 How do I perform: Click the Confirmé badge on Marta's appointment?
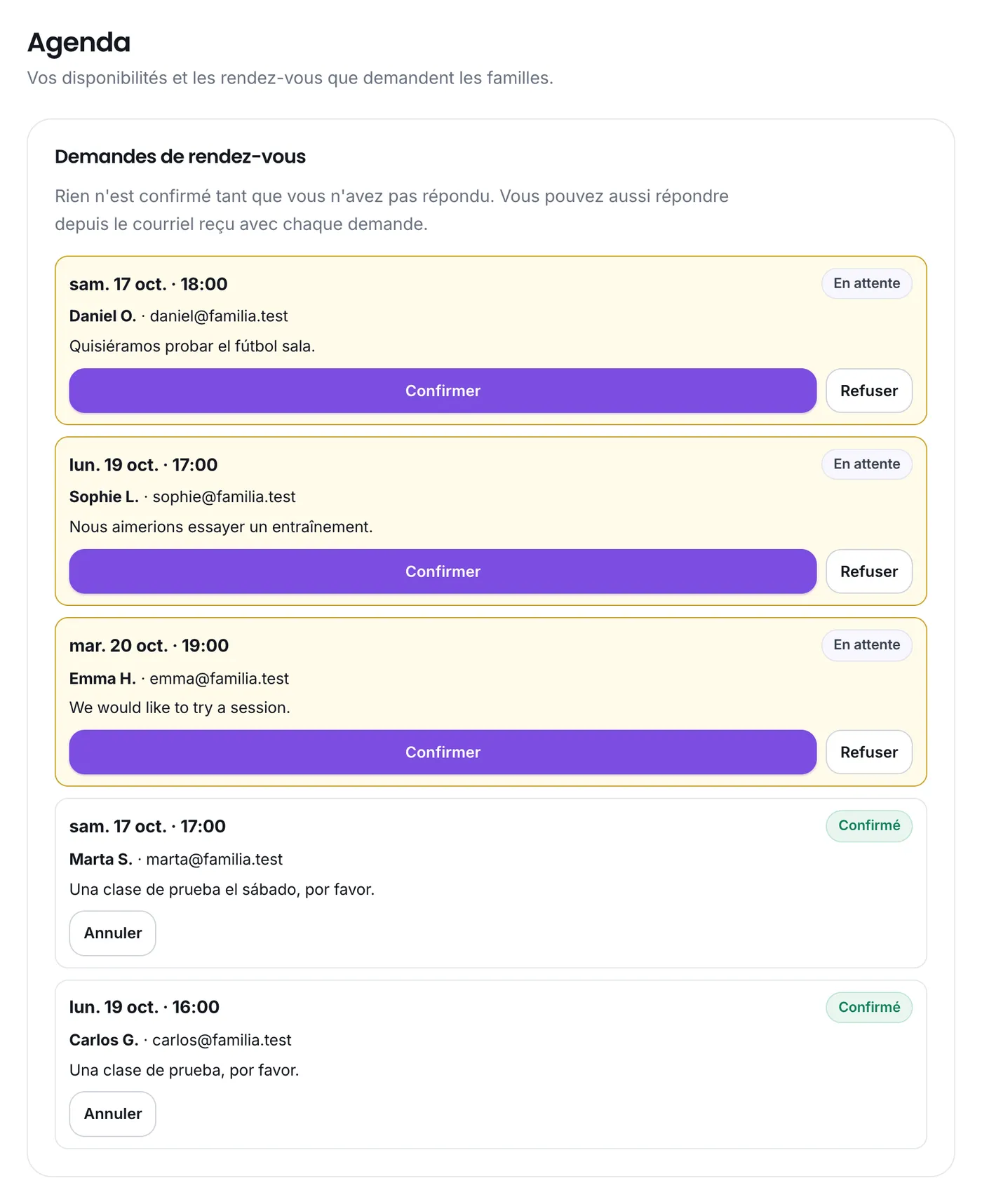[869, 826]
